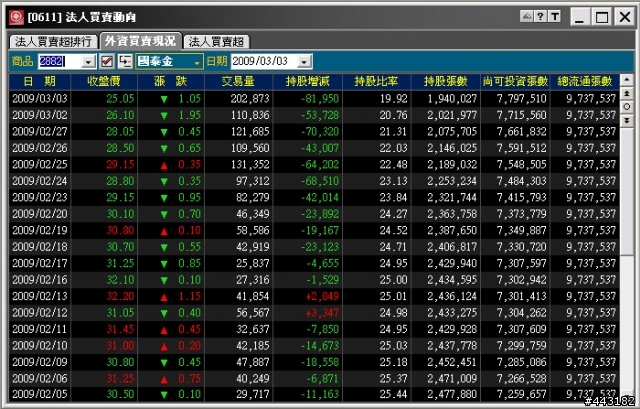Open the 法人買賣超 tab

[x=216, y=42]
